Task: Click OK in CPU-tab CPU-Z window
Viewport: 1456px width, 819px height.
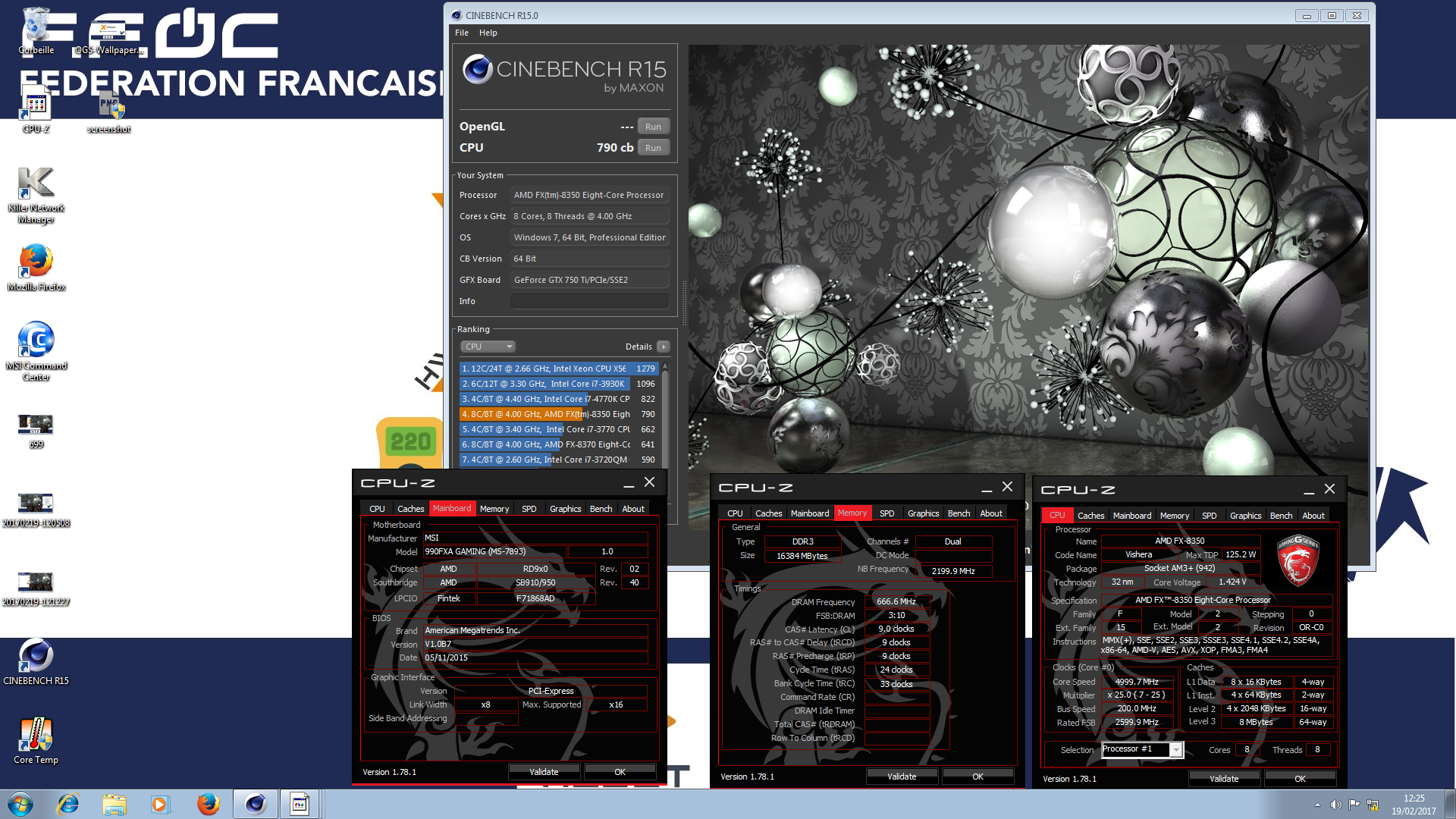Action: 1300,779
